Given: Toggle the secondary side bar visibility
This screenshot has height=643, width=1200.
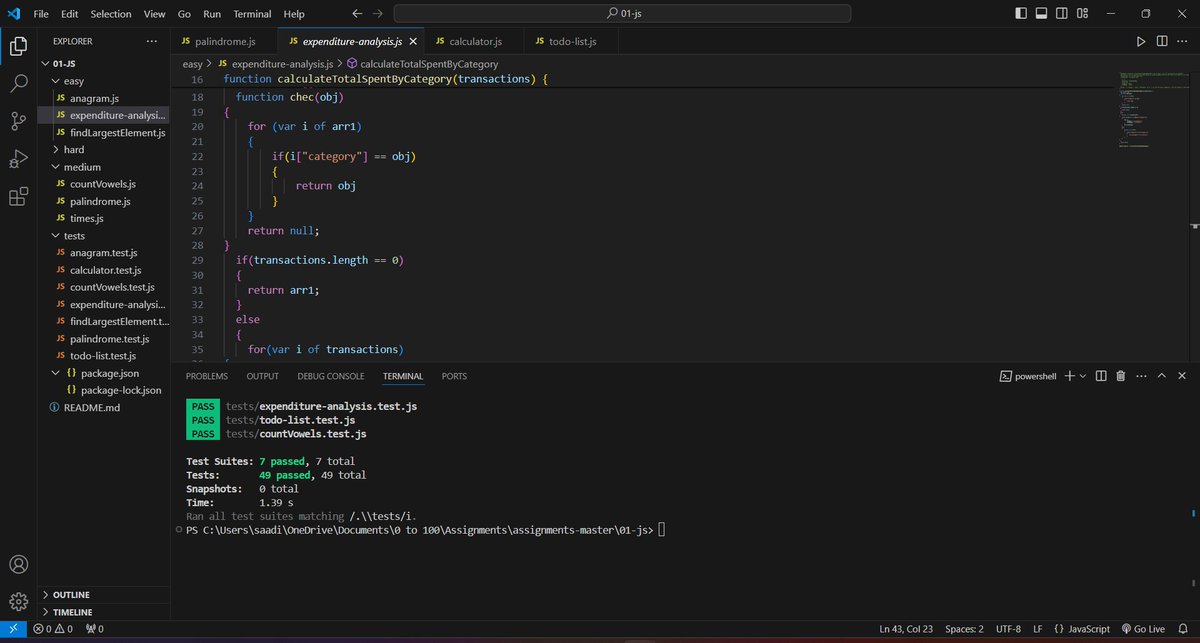Looking at the screenshot, I should [x=1064, y=14].
